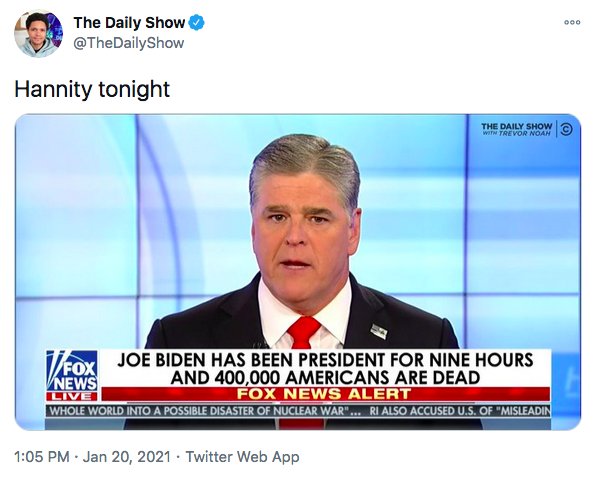
Task: Click the flag lapel pin on the suit
Action: click(x=379, y=331)
